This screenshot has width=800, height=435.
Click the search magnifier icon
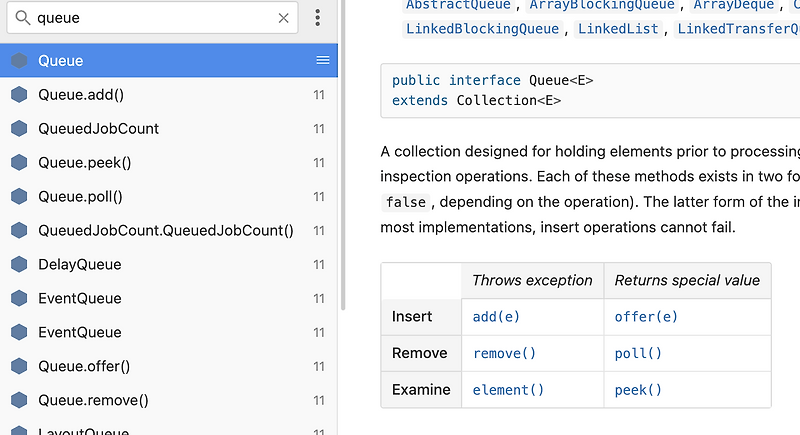[x=22, y=18]
